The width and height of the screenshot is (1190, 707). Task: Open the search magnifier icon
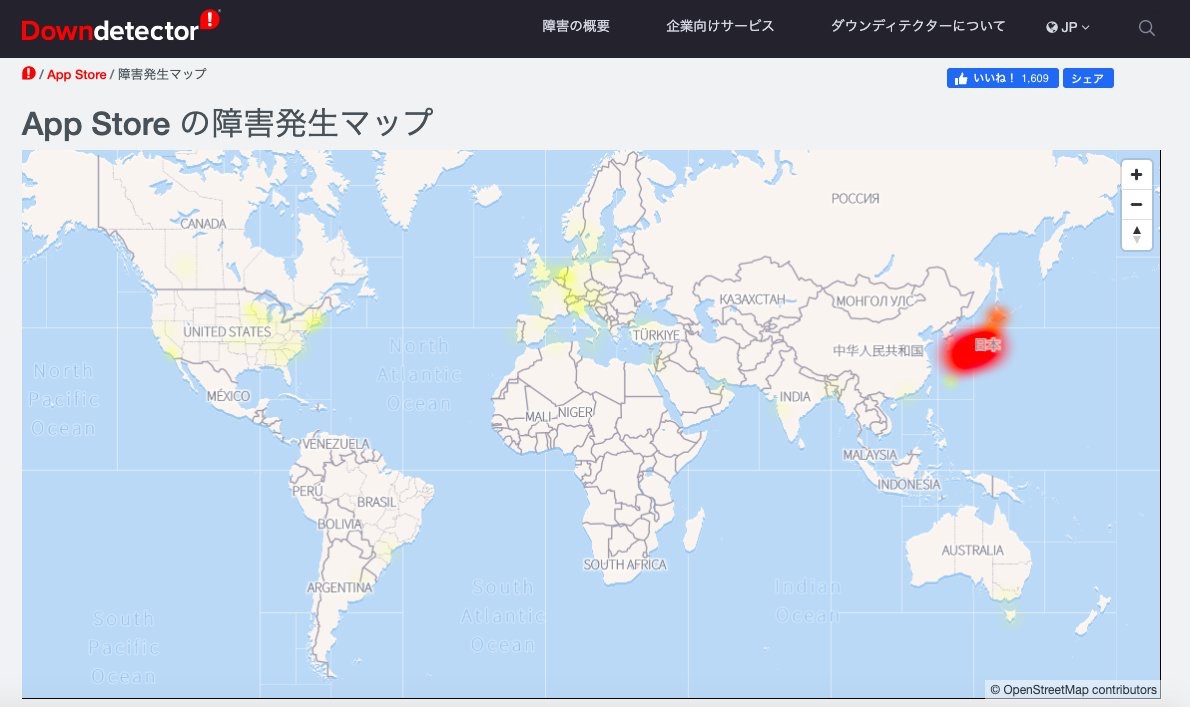coord(1147,27)
